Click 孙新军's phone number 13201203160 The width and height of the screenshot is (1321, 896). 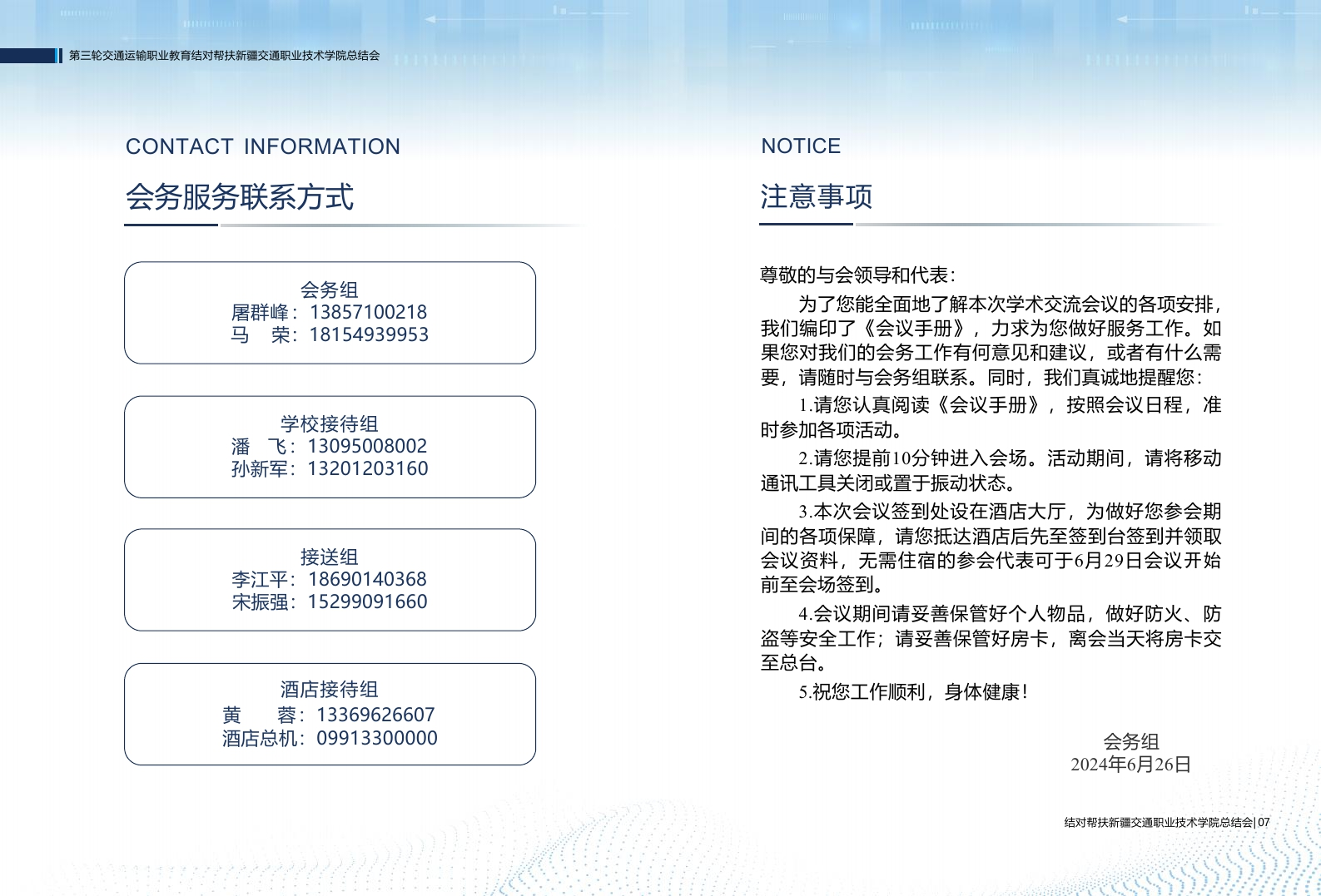[x=367, y=468]
